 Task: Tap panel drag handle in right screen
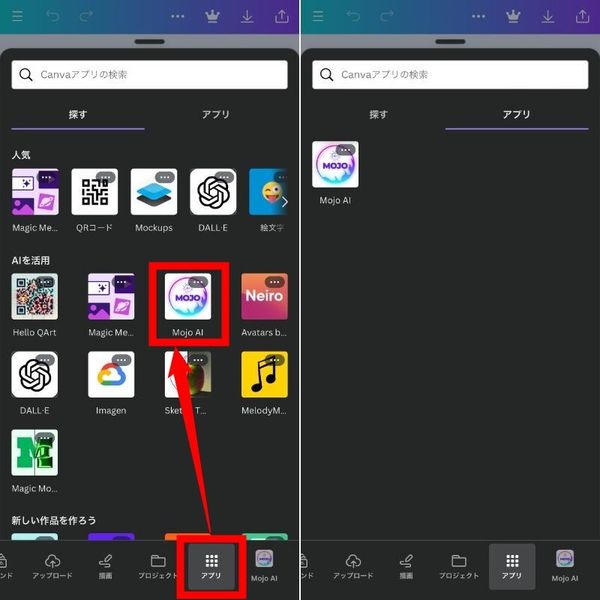[450, 41]
